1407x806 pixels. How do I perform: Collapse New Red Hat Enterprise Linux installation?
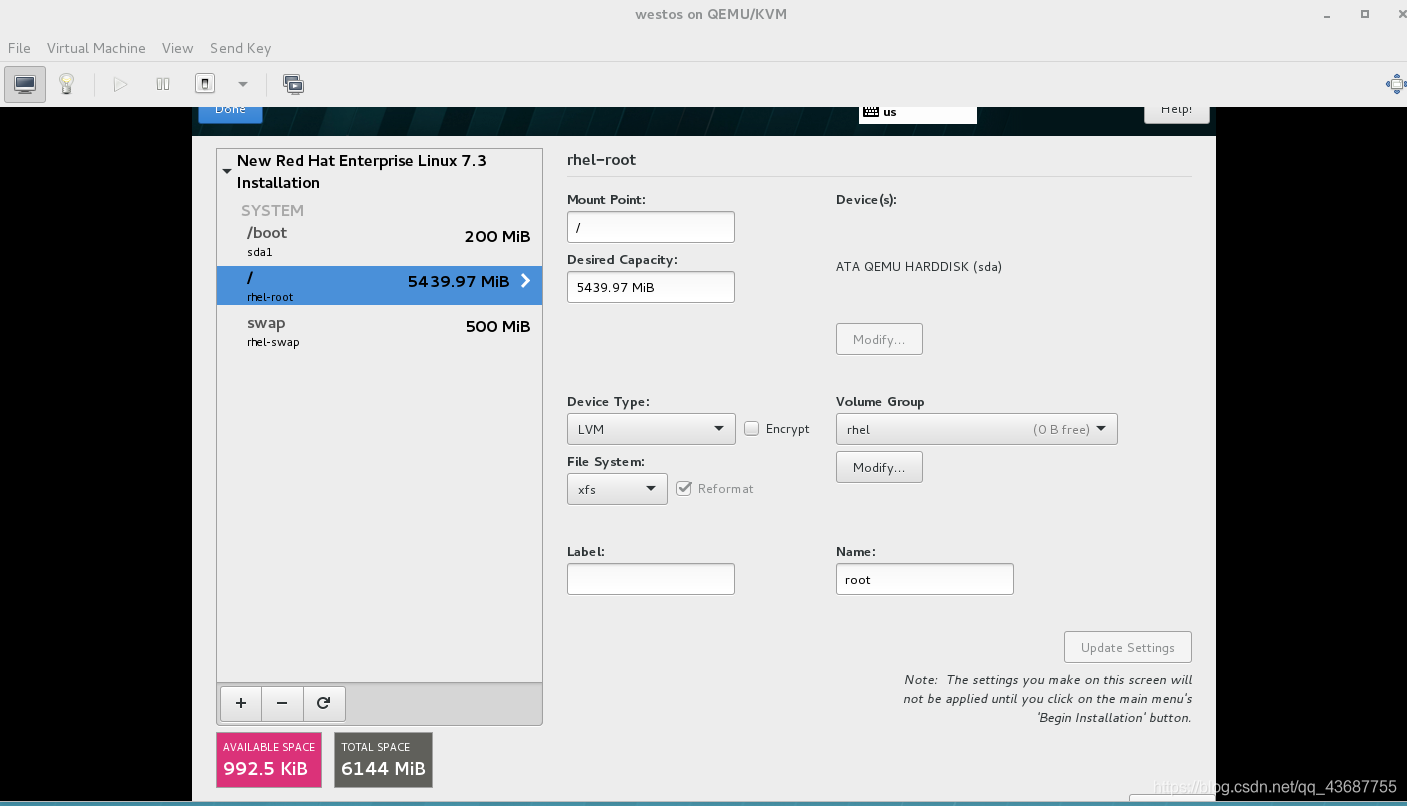click(227, 171)
